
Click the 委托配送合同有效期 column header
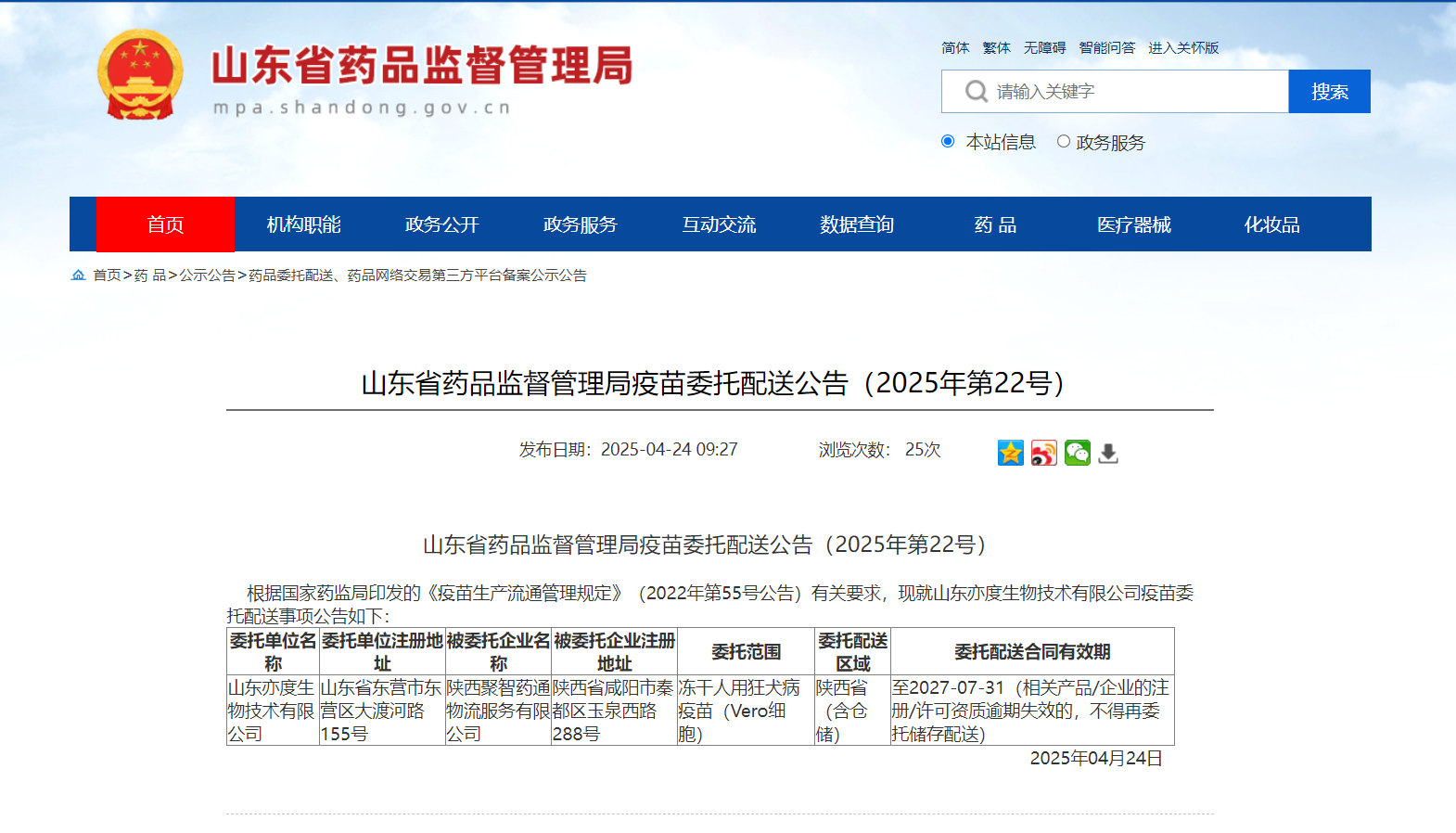pyautogui.click(x=1032, y=652)
